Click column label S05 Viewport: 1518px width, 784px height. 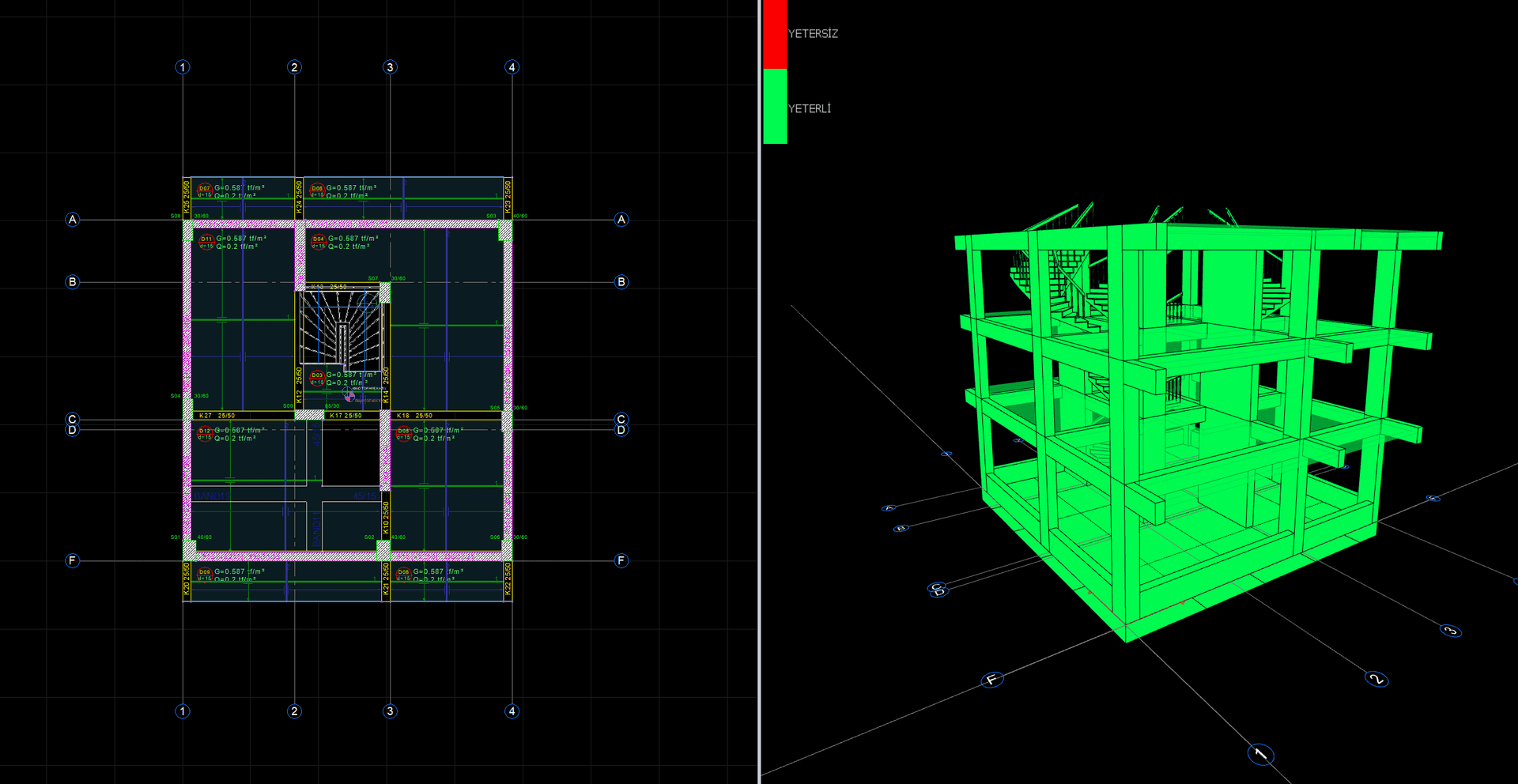click(x=495, y=408)
